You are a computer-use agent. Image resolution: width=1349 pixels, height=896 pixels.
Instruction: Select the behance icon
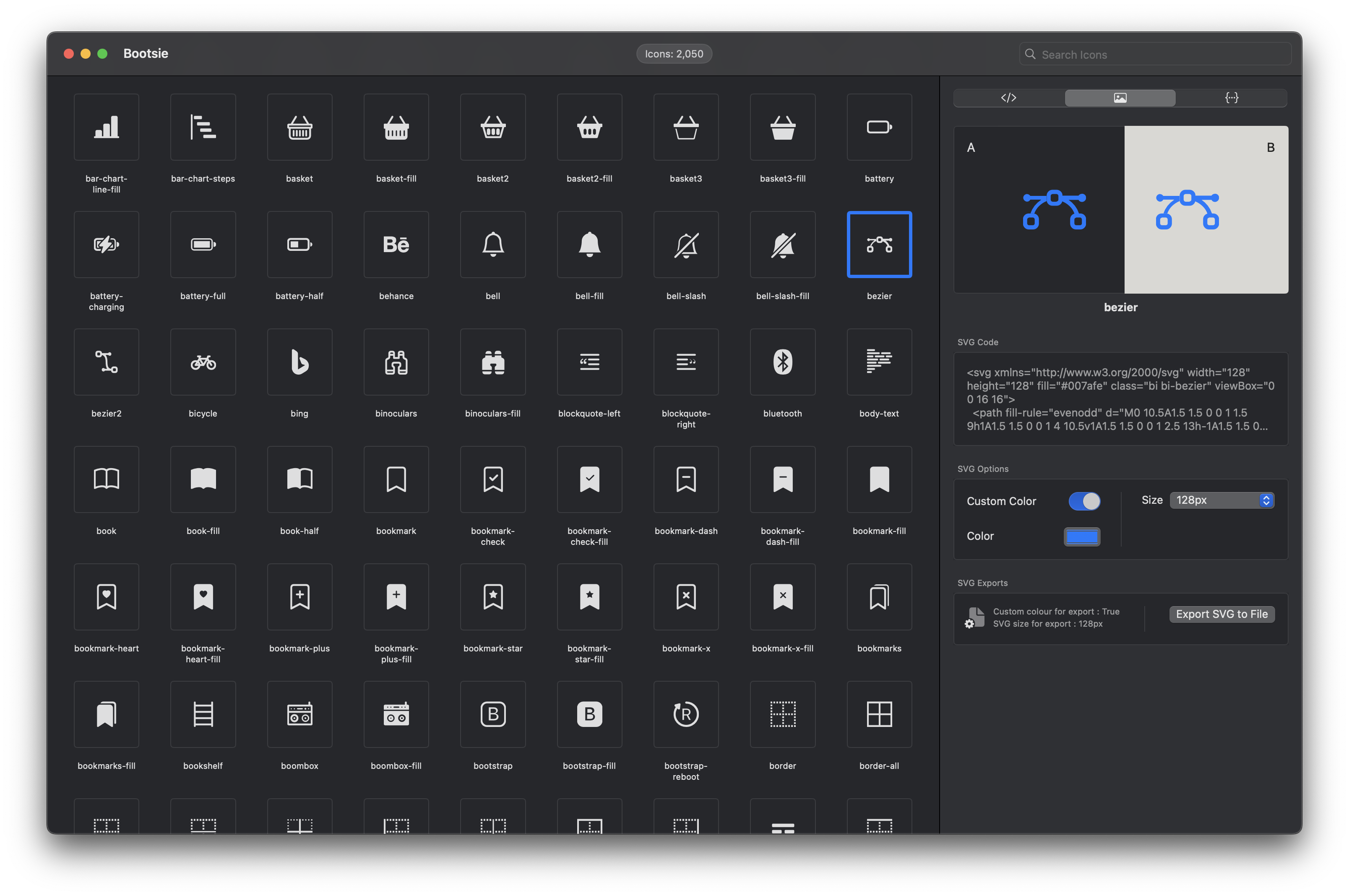point(396,245)
